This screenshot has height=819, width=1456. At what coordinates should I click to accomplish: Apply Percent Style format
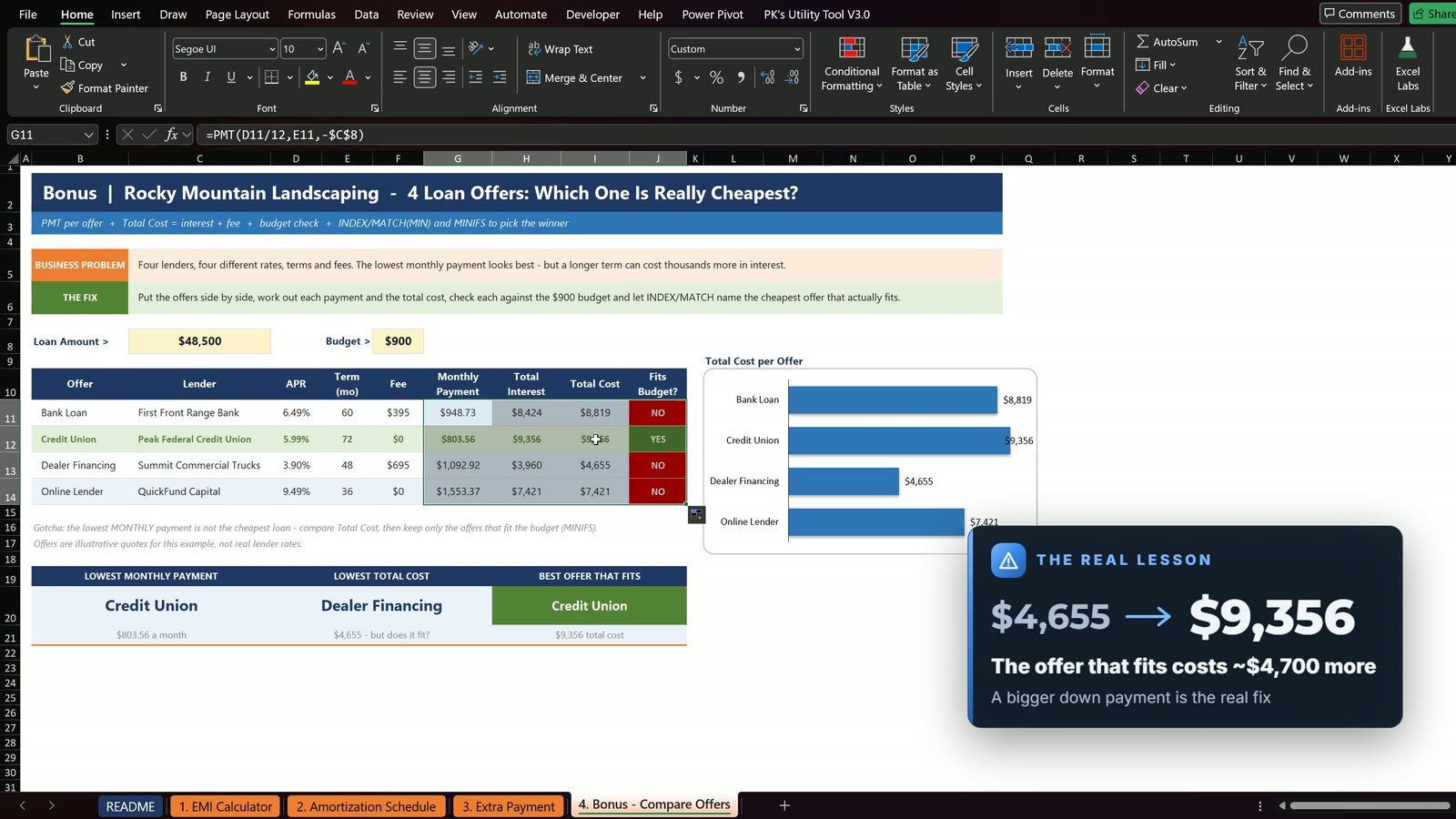[716, 78]
